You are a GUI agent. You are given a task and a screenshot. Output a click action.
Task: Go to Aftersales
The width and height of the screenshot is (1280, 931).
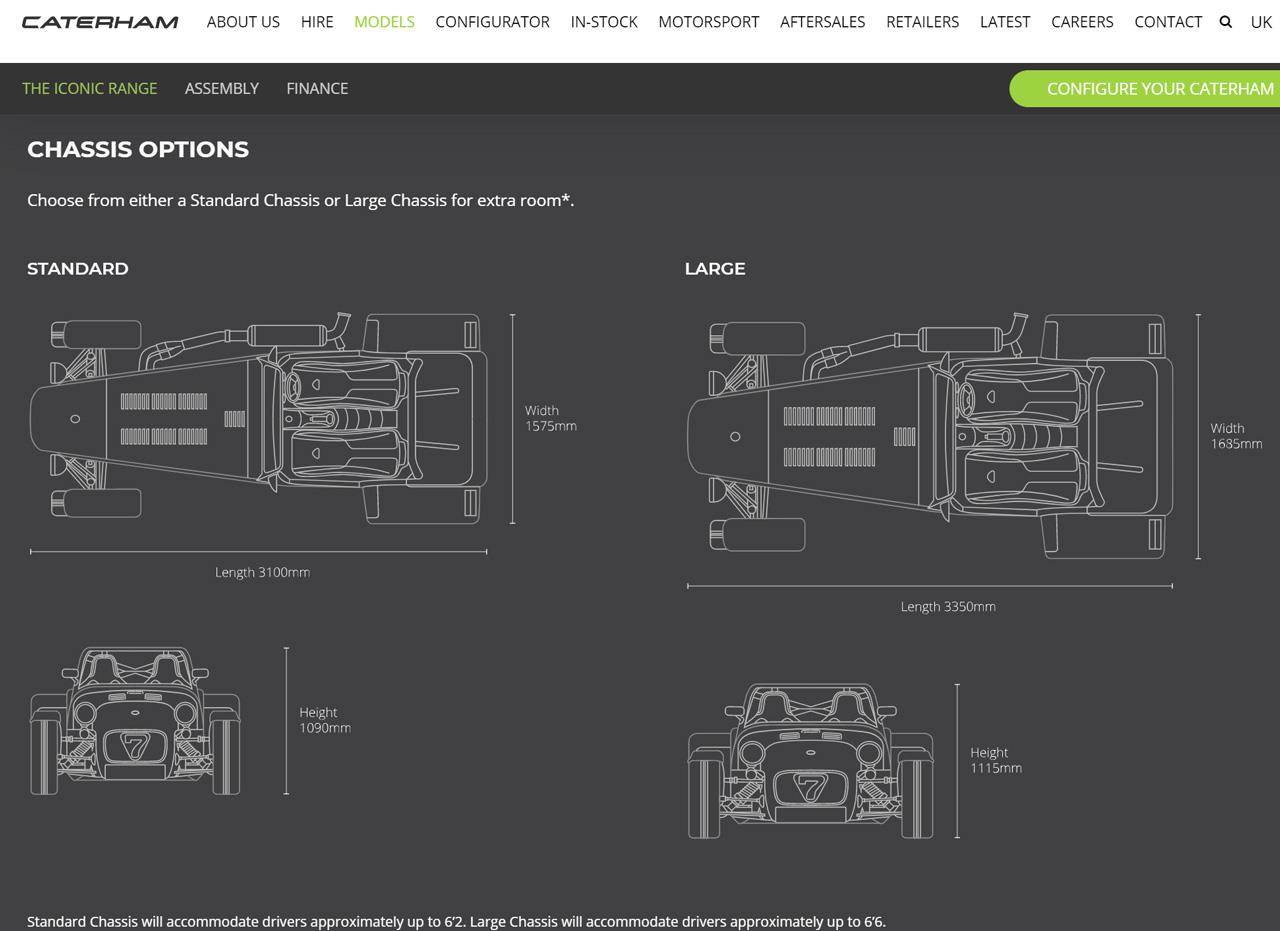coord(822,21)
